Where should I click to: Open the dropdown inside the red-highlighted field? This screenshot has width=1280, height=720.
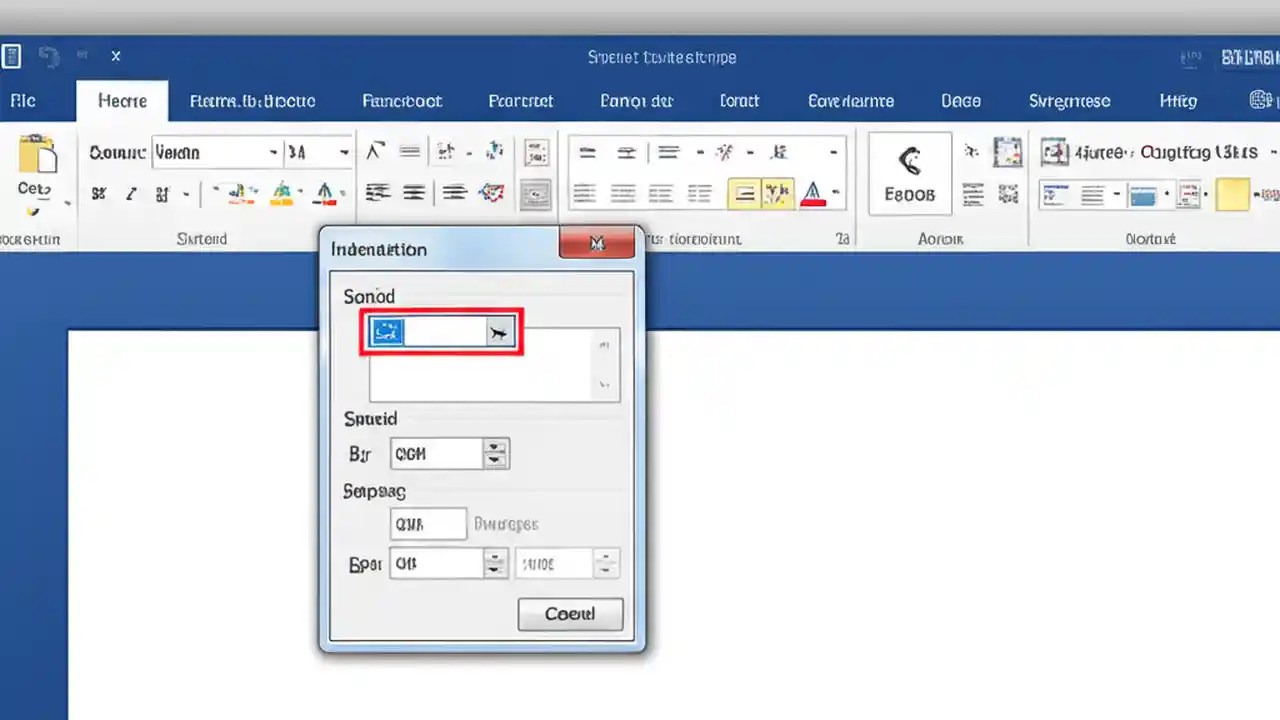coord(499,332)
